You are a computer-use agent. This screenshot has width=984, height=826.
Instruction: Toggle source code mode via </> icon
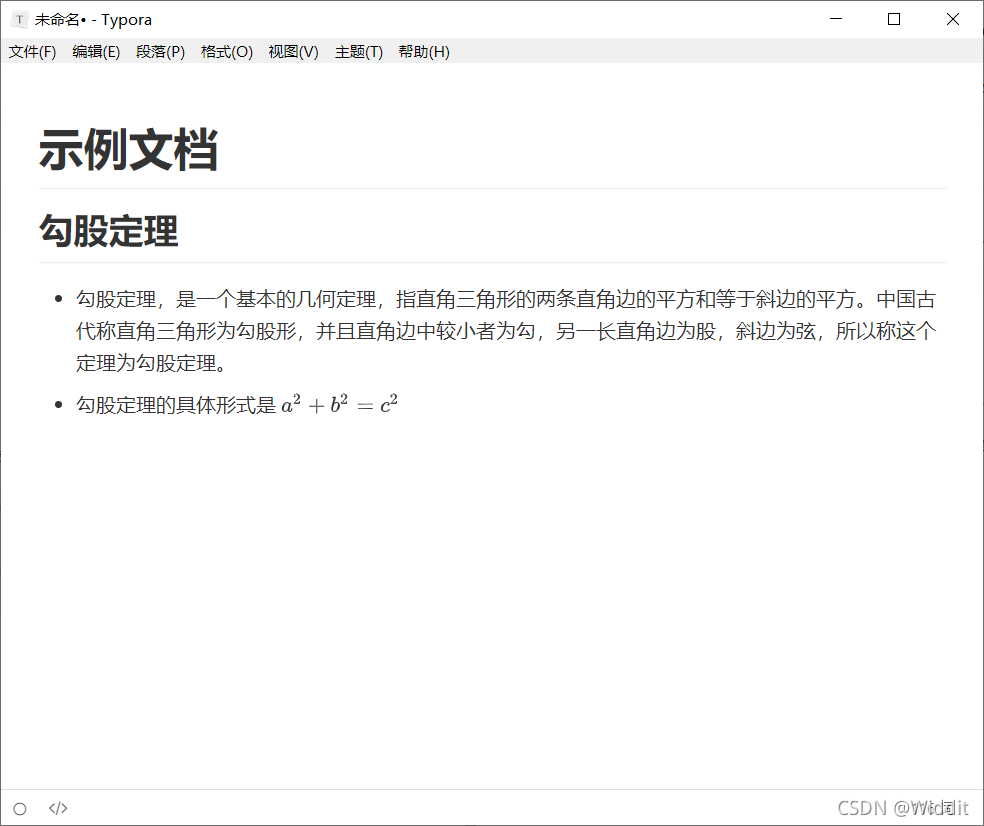tap(57, 808)
